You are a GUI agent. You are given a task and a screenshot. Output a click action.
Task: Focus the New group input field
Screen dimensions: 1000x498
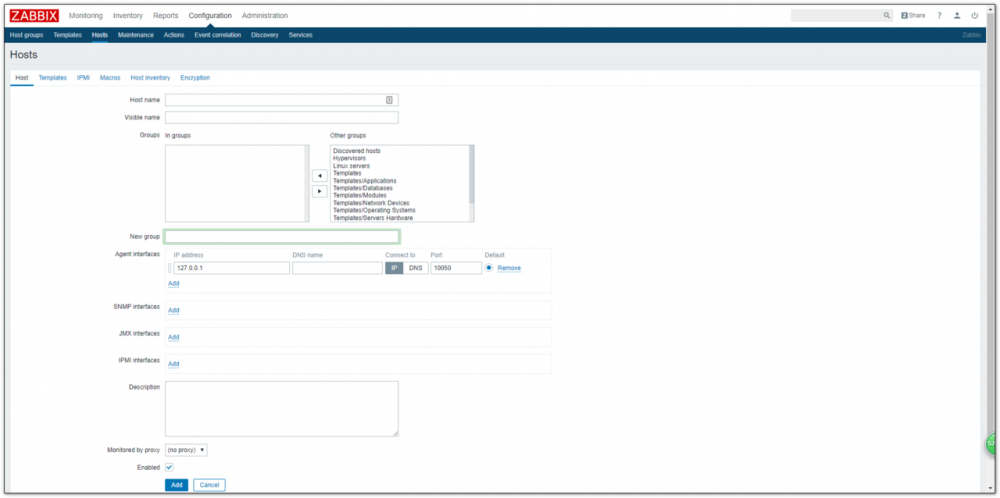point(282,237)
